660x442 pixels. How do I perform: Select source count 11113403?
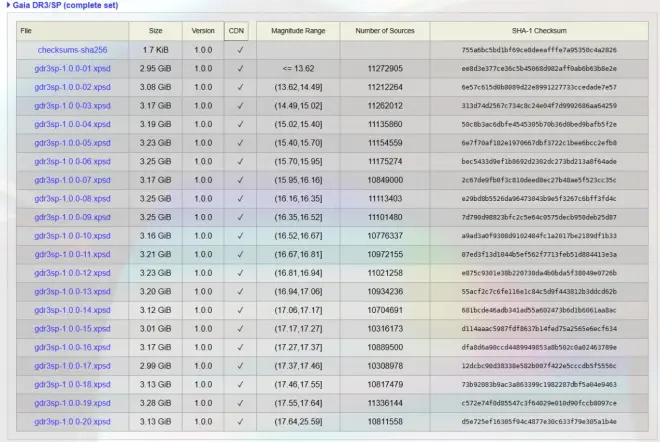point(385,198)
